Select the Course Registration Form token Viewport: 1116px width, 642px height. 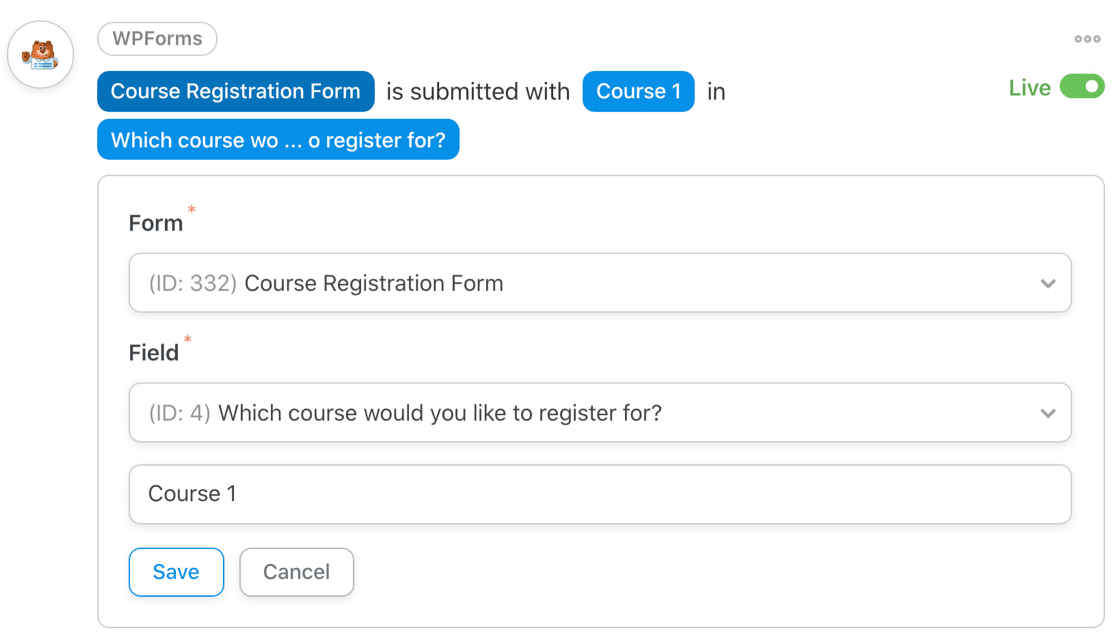[x=236, y=91]
